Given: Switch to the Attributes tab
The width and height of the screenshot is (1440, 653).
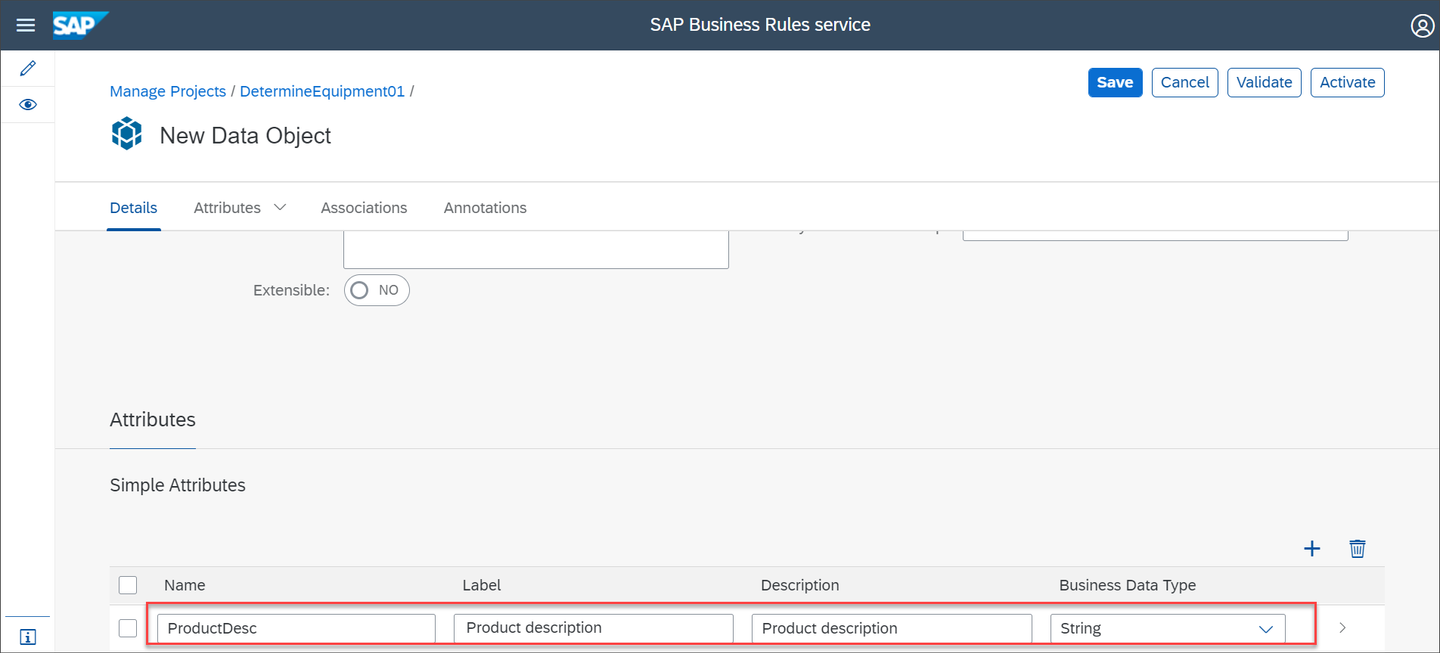Looking at the screenshot, I should 227,208.
